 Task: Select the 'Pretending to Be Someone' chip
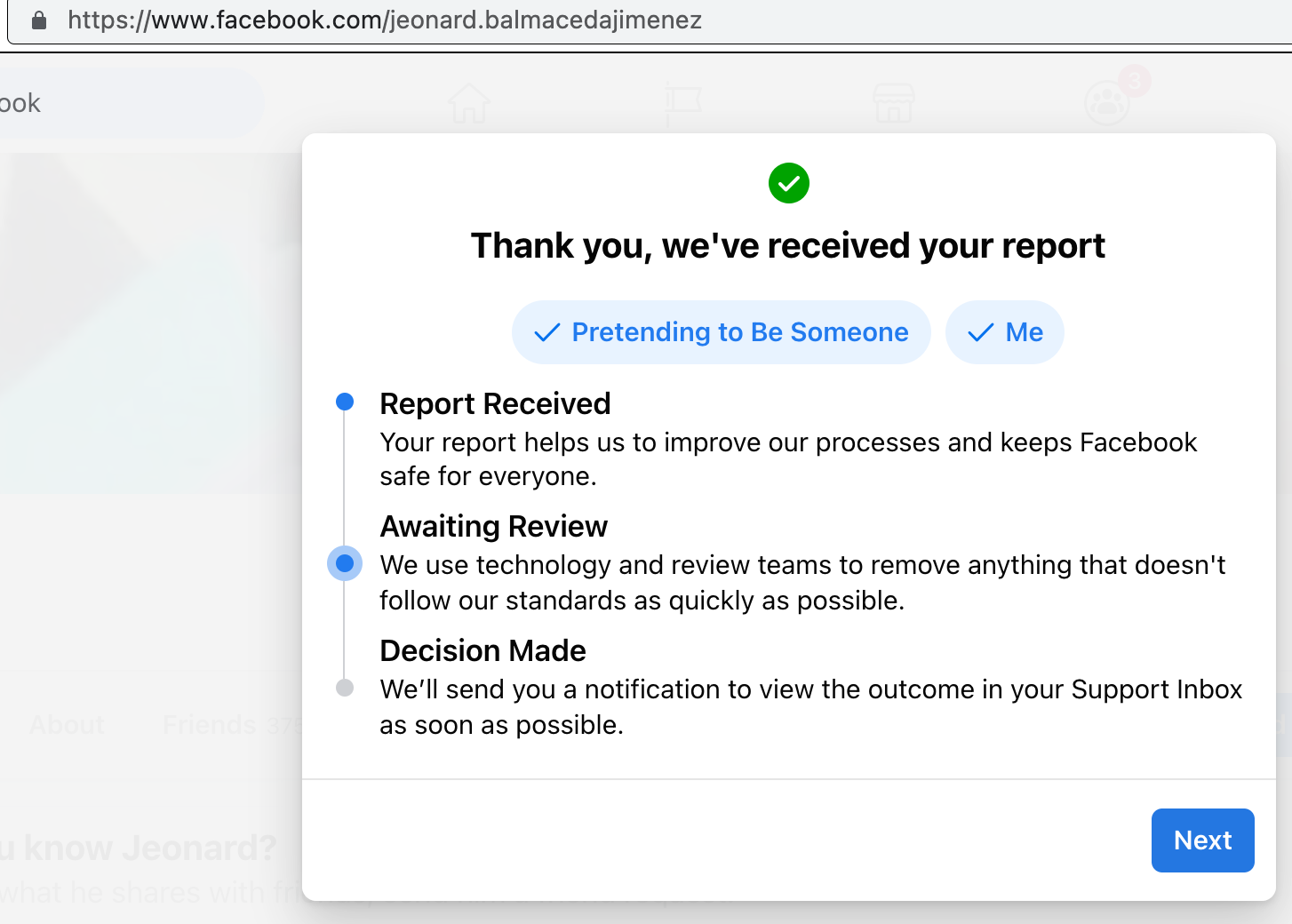[x=721, y=332]
